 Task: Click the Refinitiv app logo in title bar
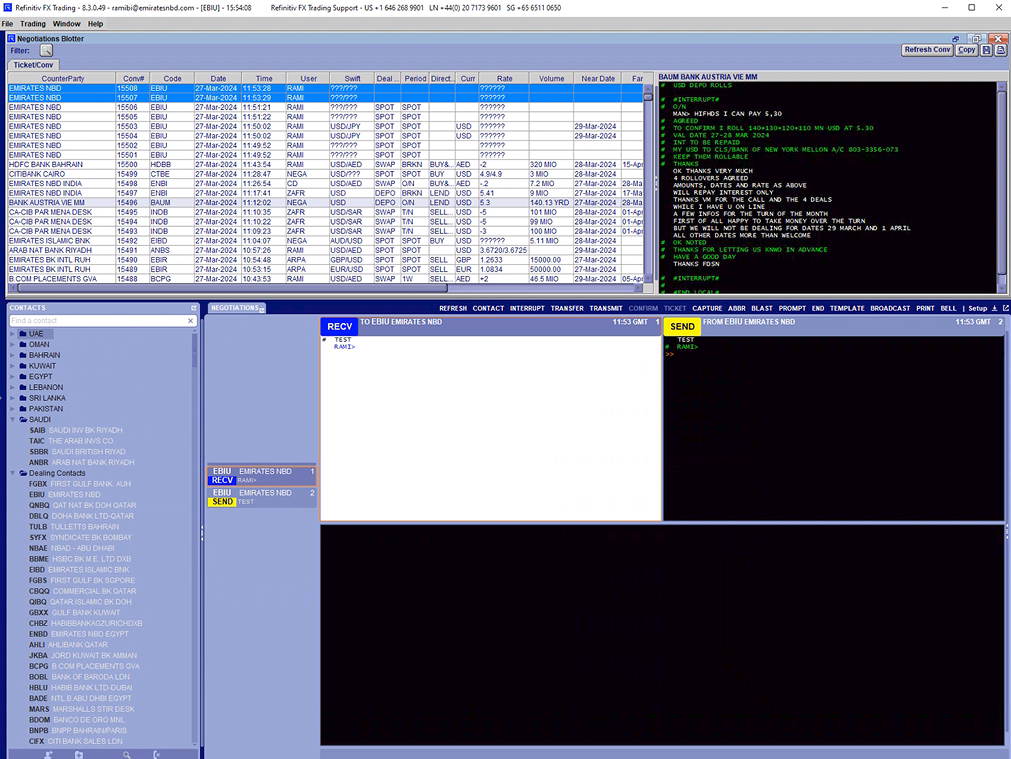click(8, 8)
